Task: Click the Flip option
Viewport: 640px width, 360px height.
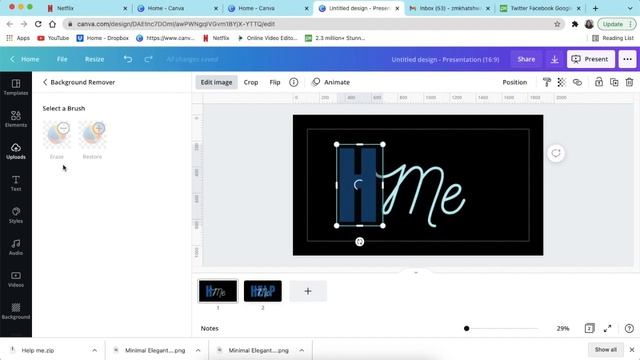Action: tap(275, 82)
